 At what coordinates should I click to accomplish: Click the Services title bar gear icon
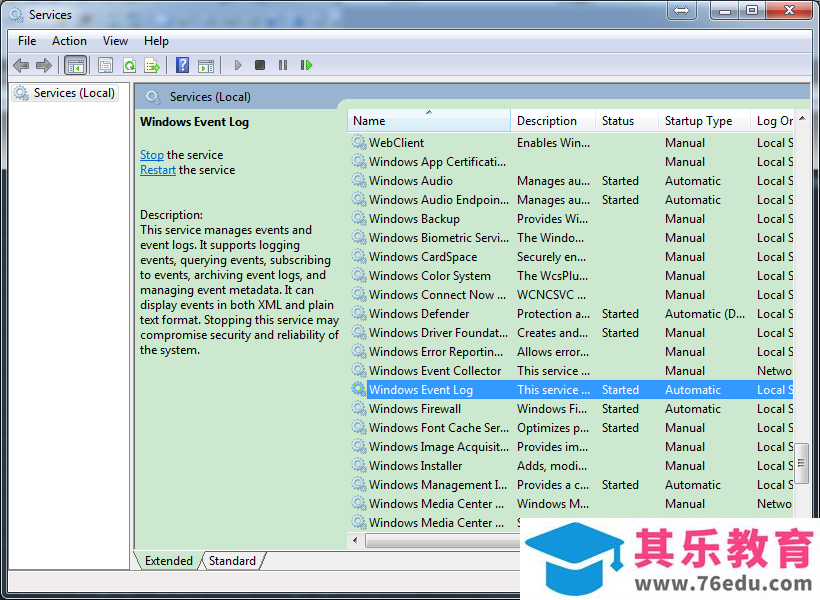17,15
